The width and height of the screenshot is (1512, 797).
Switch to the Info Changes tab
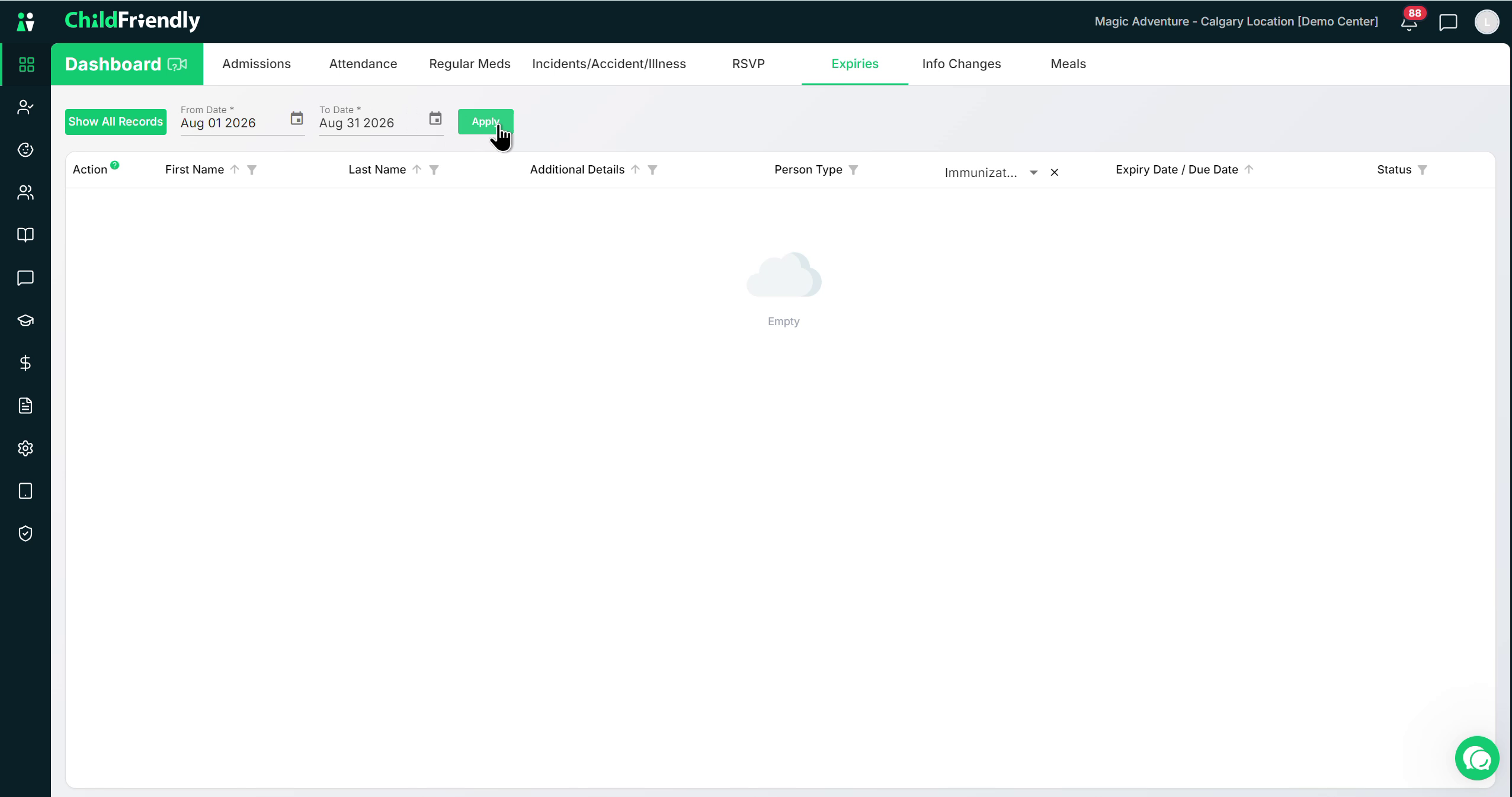pos(962,64)
